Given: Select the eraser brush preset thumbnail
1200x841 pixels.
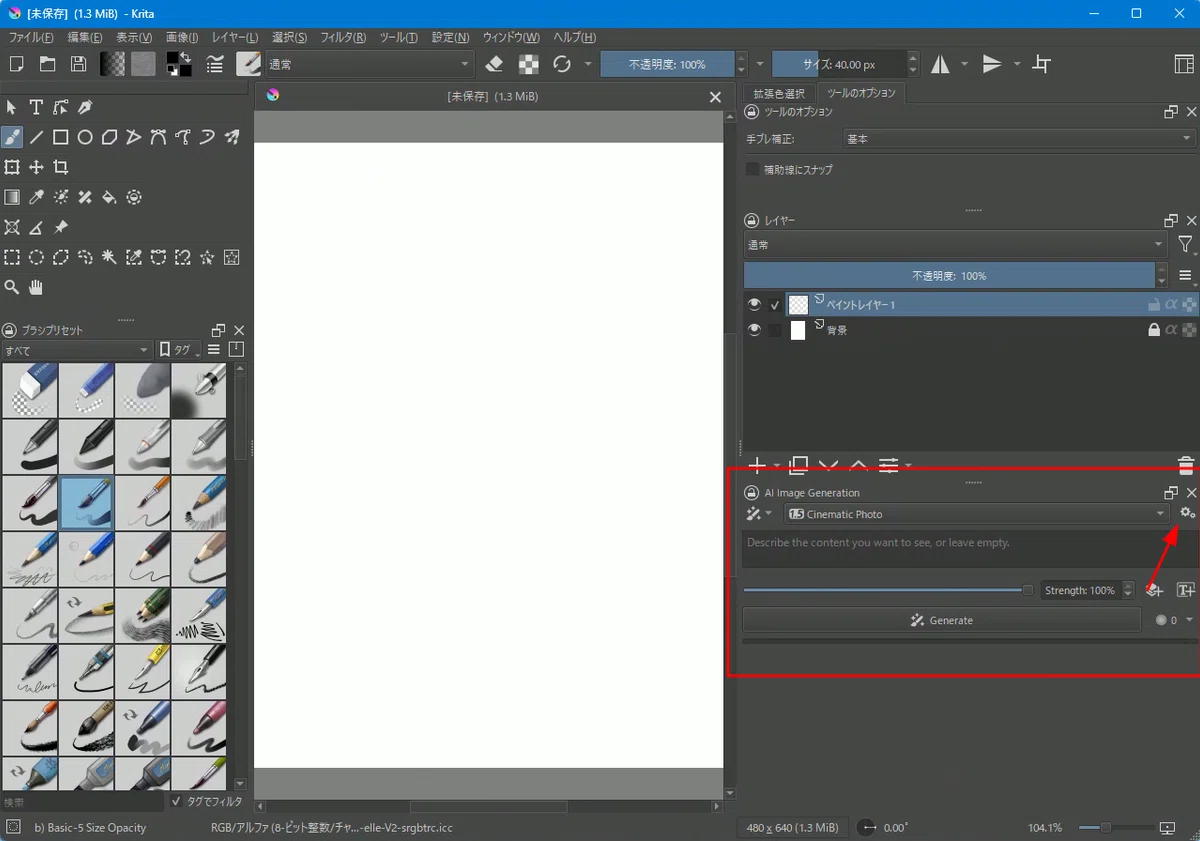Looking at the screenshot, I should tap(29, 390).
